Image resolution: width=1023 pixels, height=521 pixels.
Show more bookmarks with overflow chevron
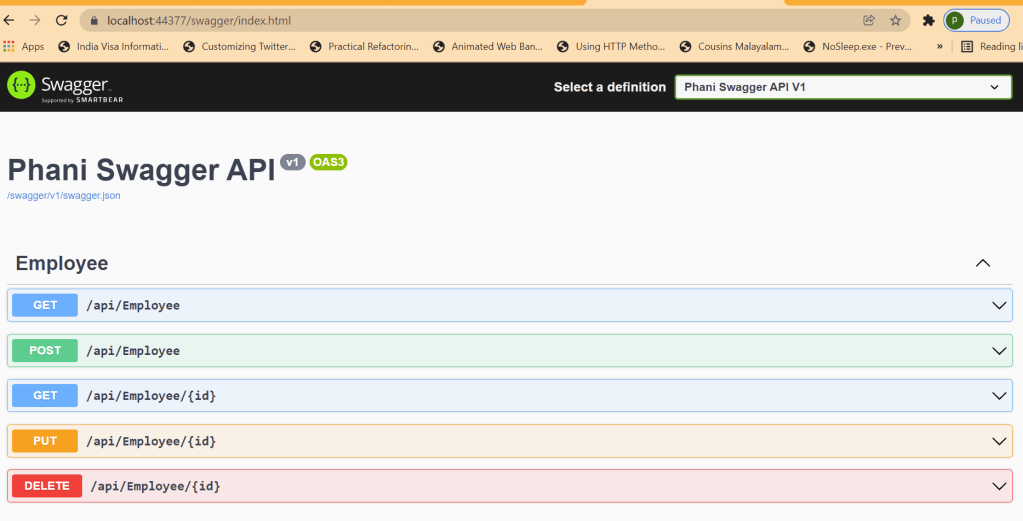[939, 46]
